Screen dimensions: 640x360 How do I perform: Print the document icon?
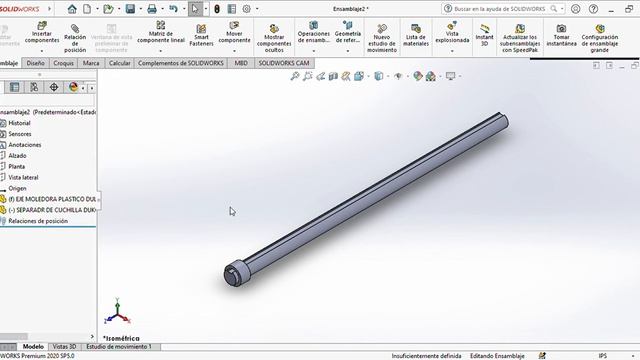pyautogui.click(x=152, y=9)
